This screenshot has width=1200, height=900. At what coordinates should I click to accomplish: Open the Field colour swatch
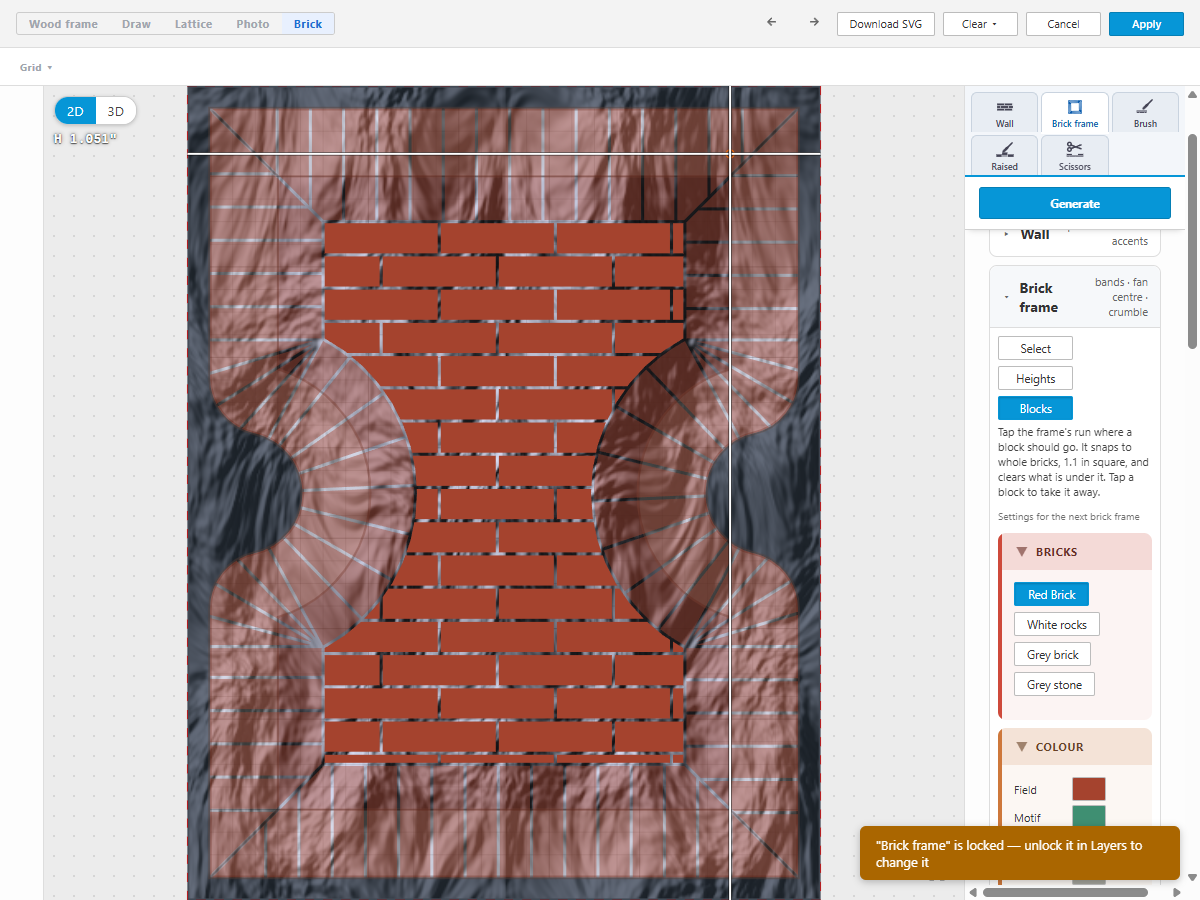[1089, 790]
